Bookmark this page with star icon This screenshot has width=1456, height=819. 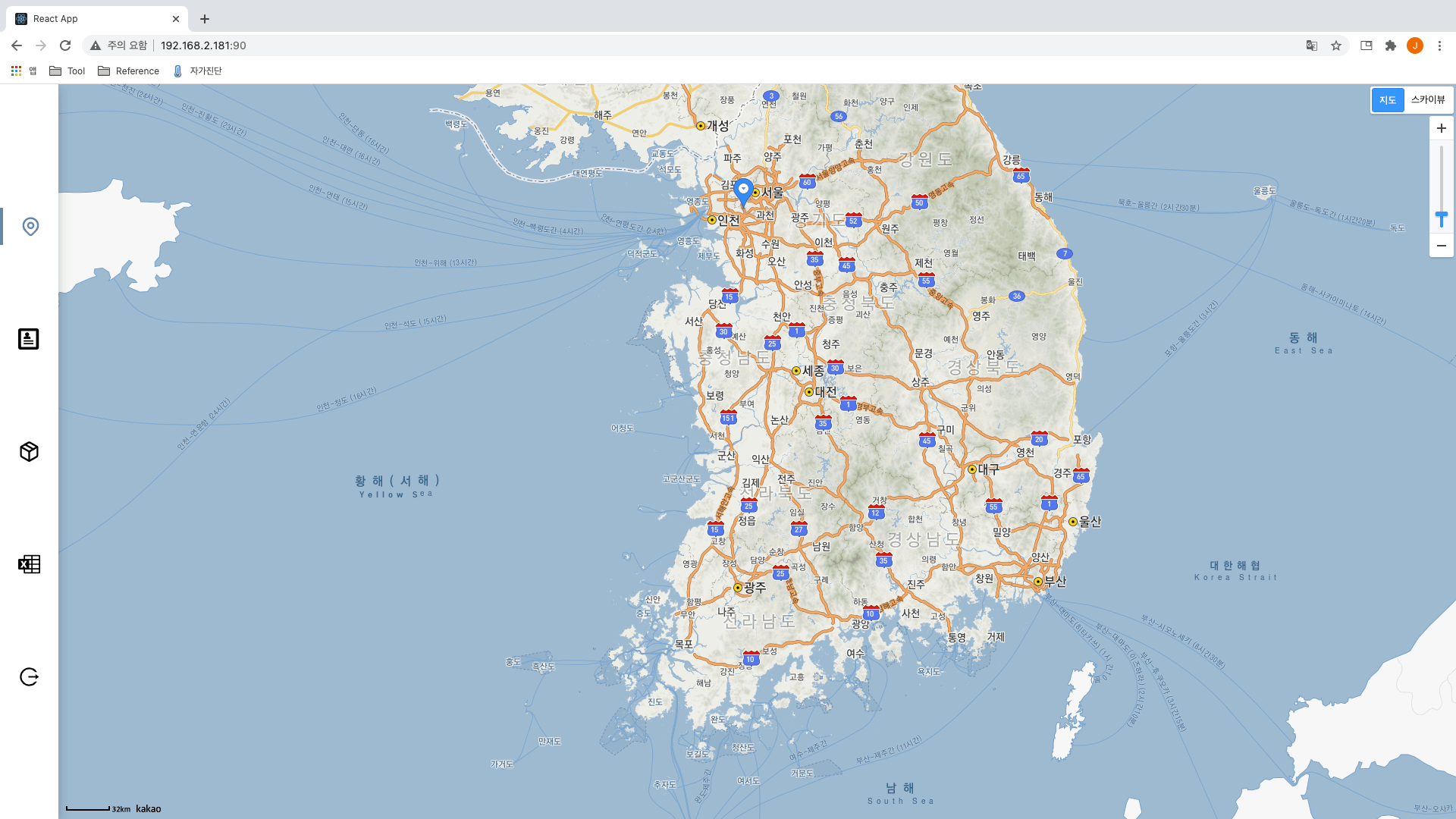click(x=1336, y=45)
